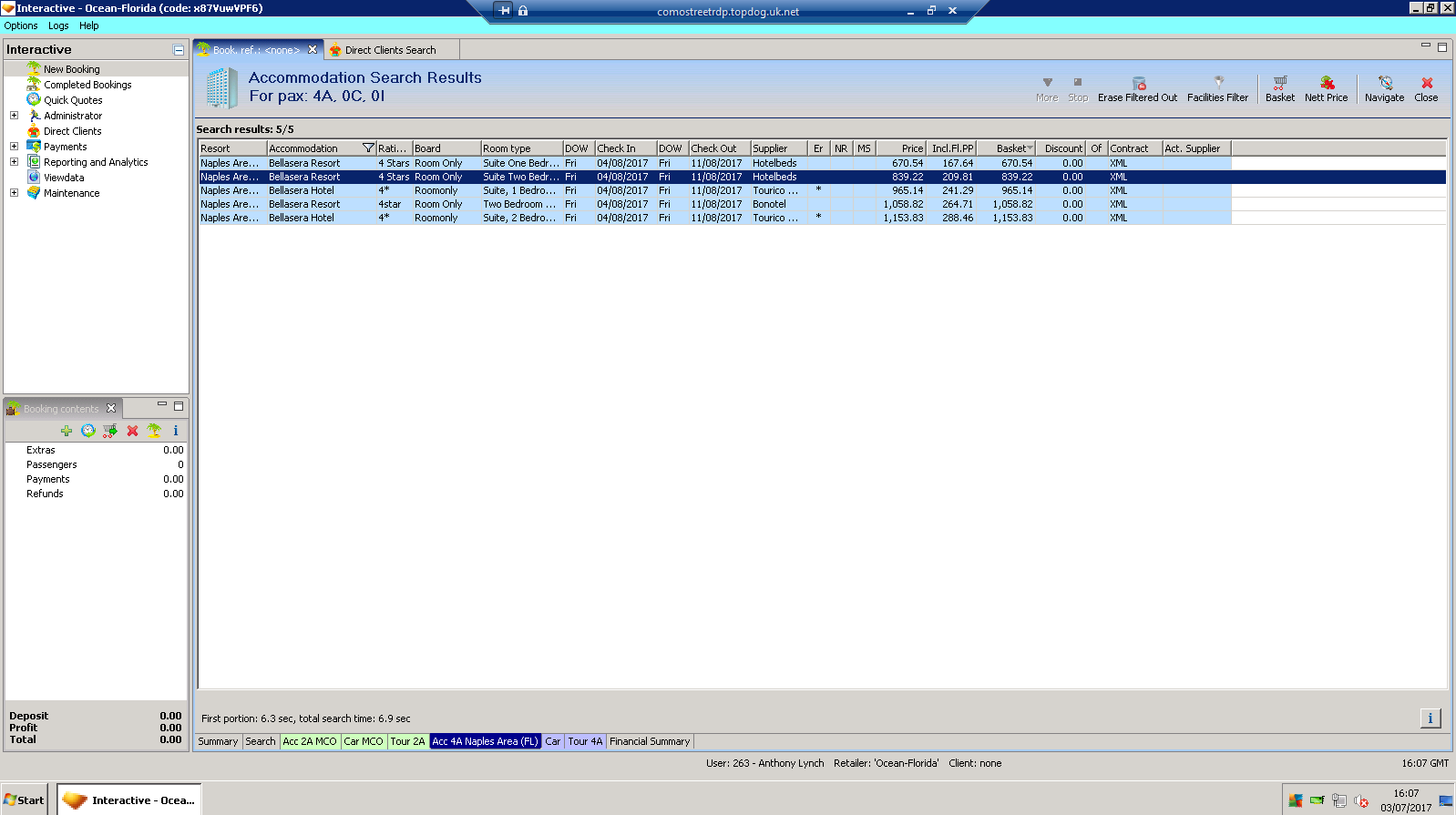Maximize the search results editor area
Image resolution: width=1456 pixels, height=815 pixels.
click(1442, 46)
